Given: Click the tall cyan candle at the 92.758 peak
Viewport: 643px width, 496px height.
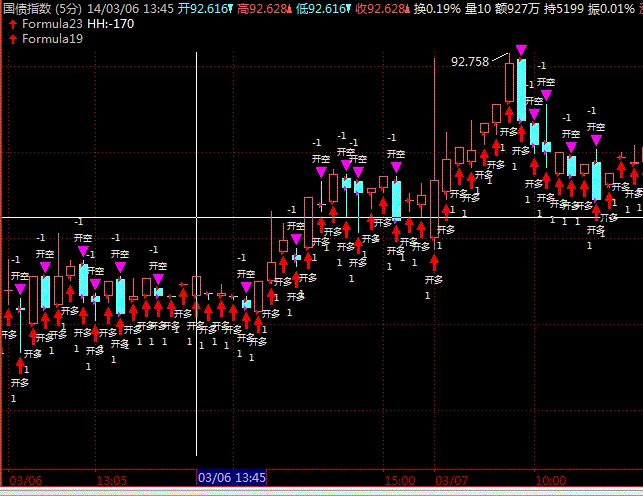Looking at the screenshot, I should tap(521, 90).
